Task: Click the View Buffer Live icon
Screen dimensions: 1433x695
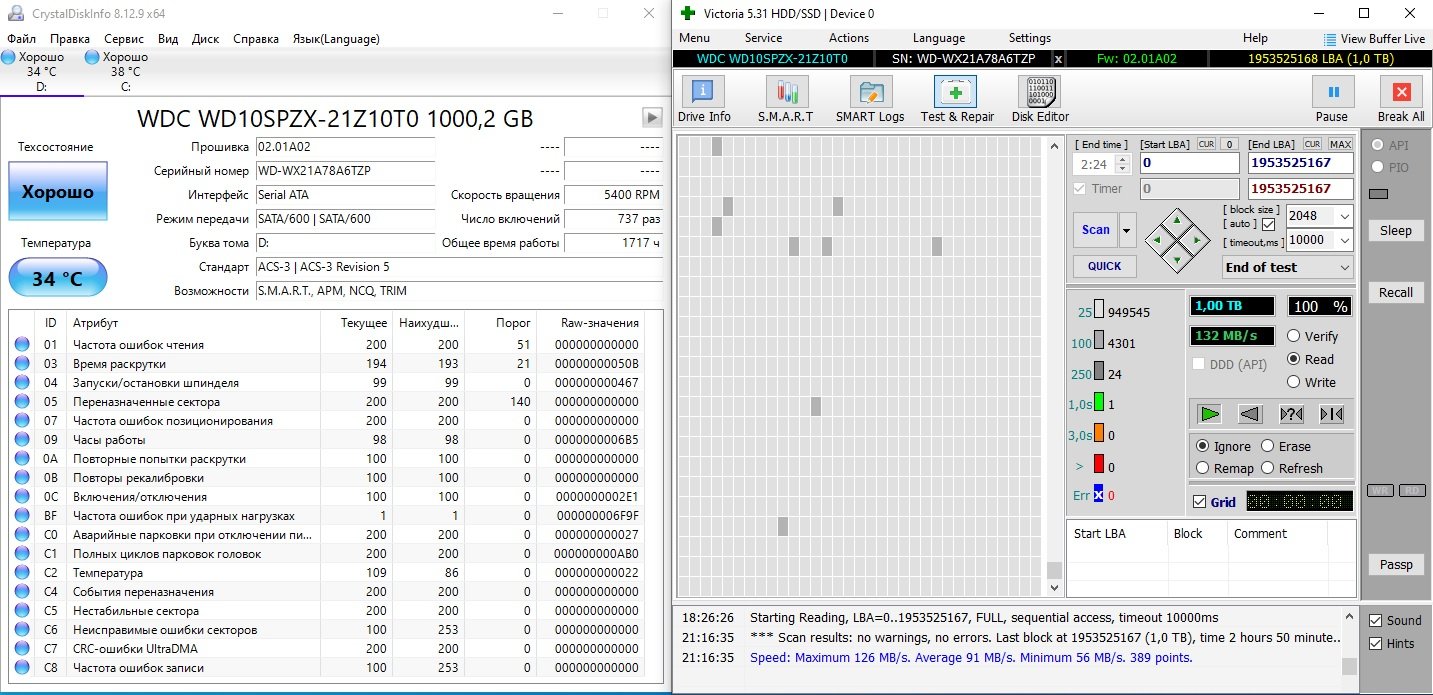Action: click(x=1329, y=39)
